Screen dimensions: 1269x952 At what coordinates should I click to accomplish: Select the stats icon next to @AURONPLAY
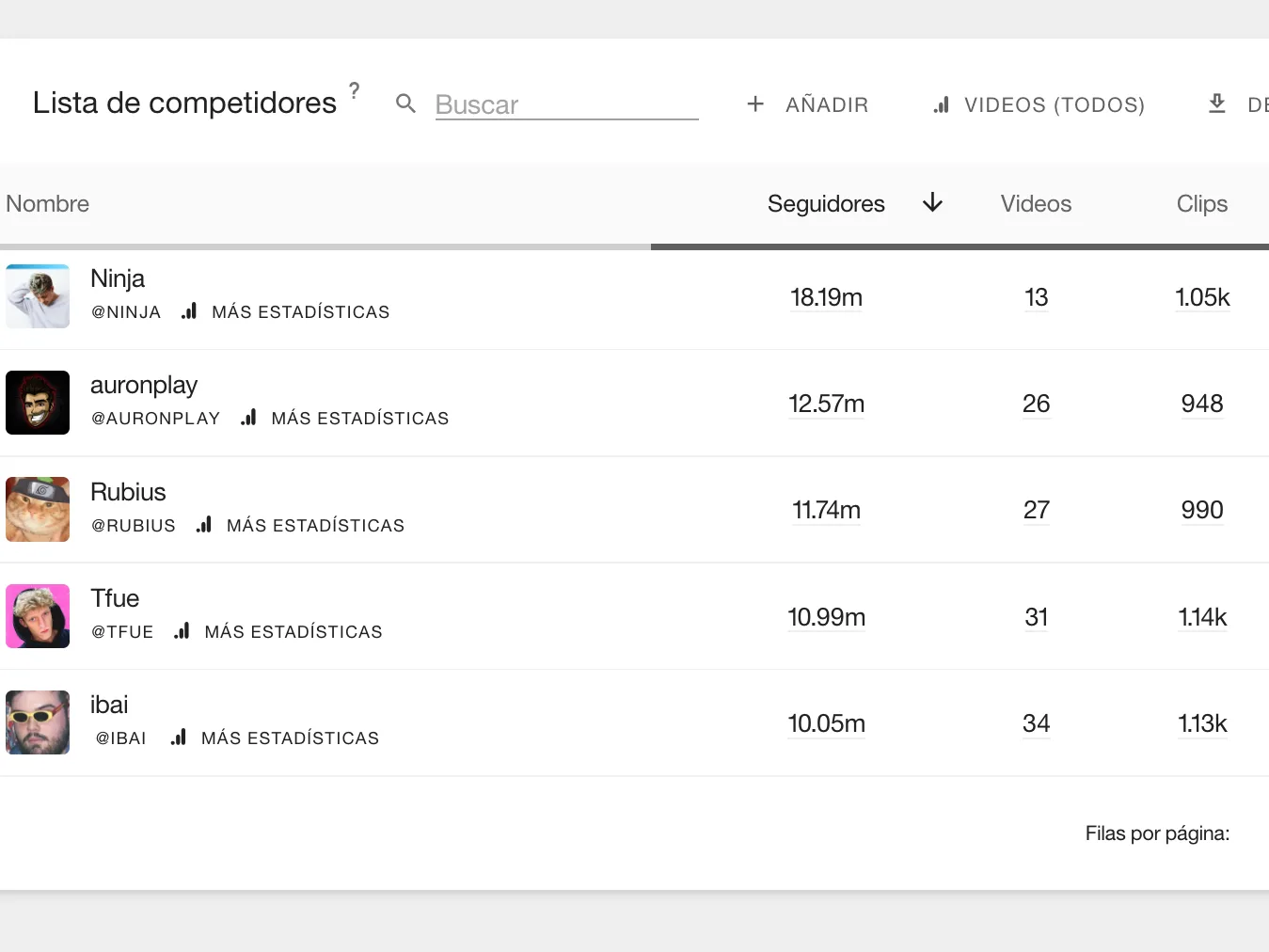(x=247, y=418)
